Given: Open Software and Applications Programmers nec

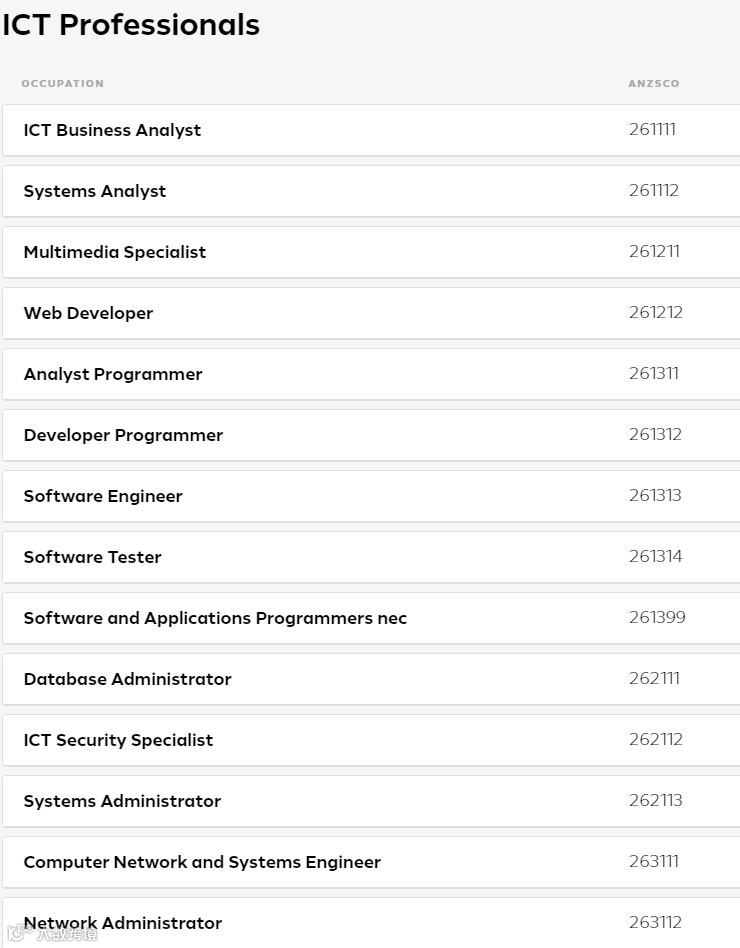Looking at the screenshot, I should click(x=215, y=618).
